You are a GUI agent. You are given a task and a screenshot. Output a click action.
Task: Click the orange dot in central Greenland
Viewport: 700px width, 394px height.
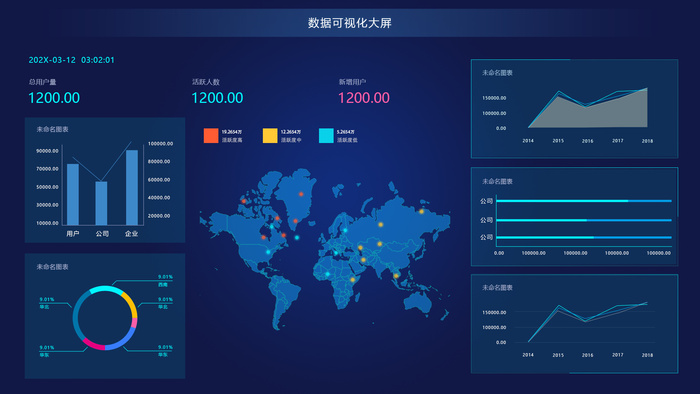coord(301,194)
